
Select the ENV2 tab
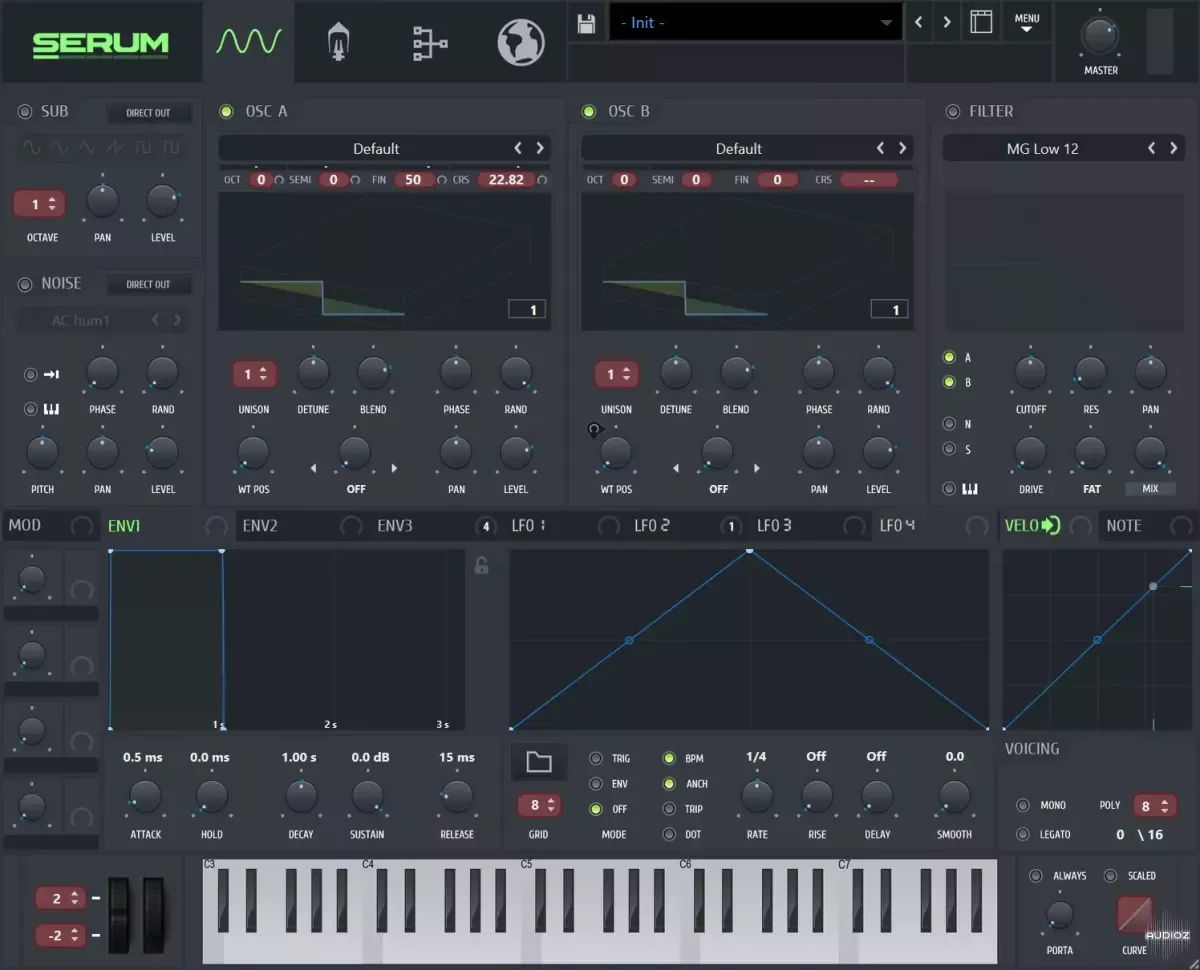click(x=260, y=526)
